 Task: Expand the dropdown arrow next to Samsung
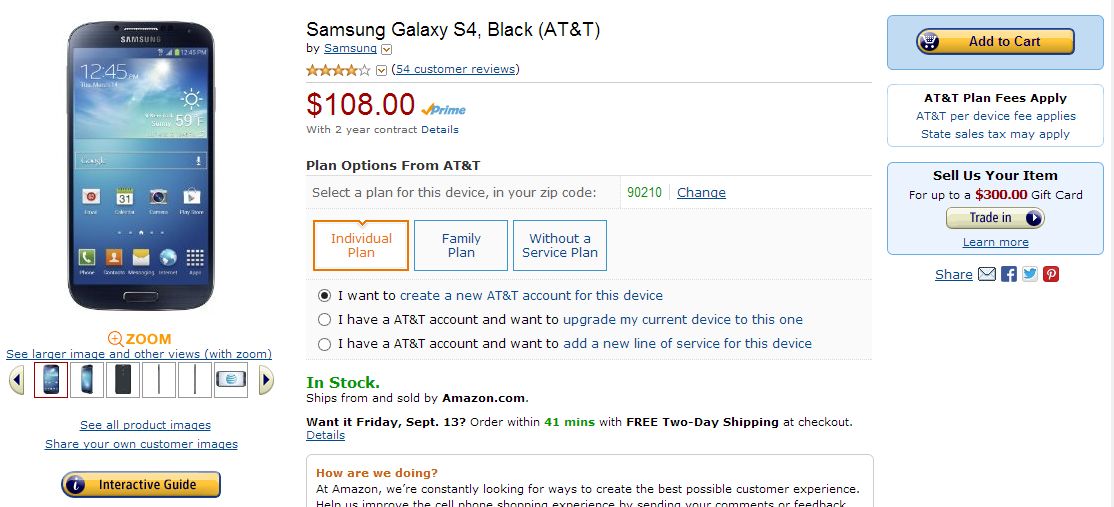(x=387, y=49)
